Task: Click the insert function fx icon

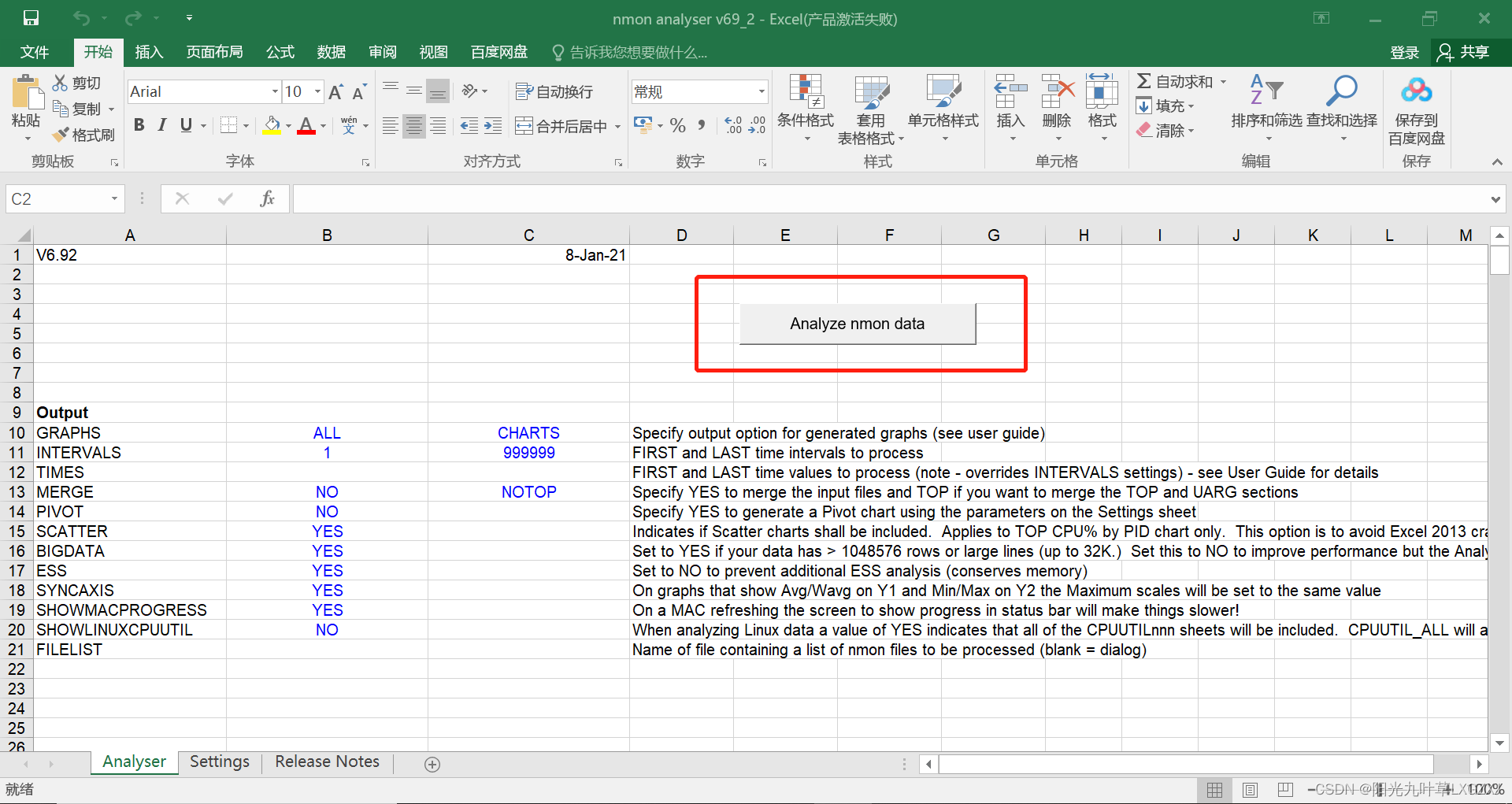Action: tap(267, 198)
